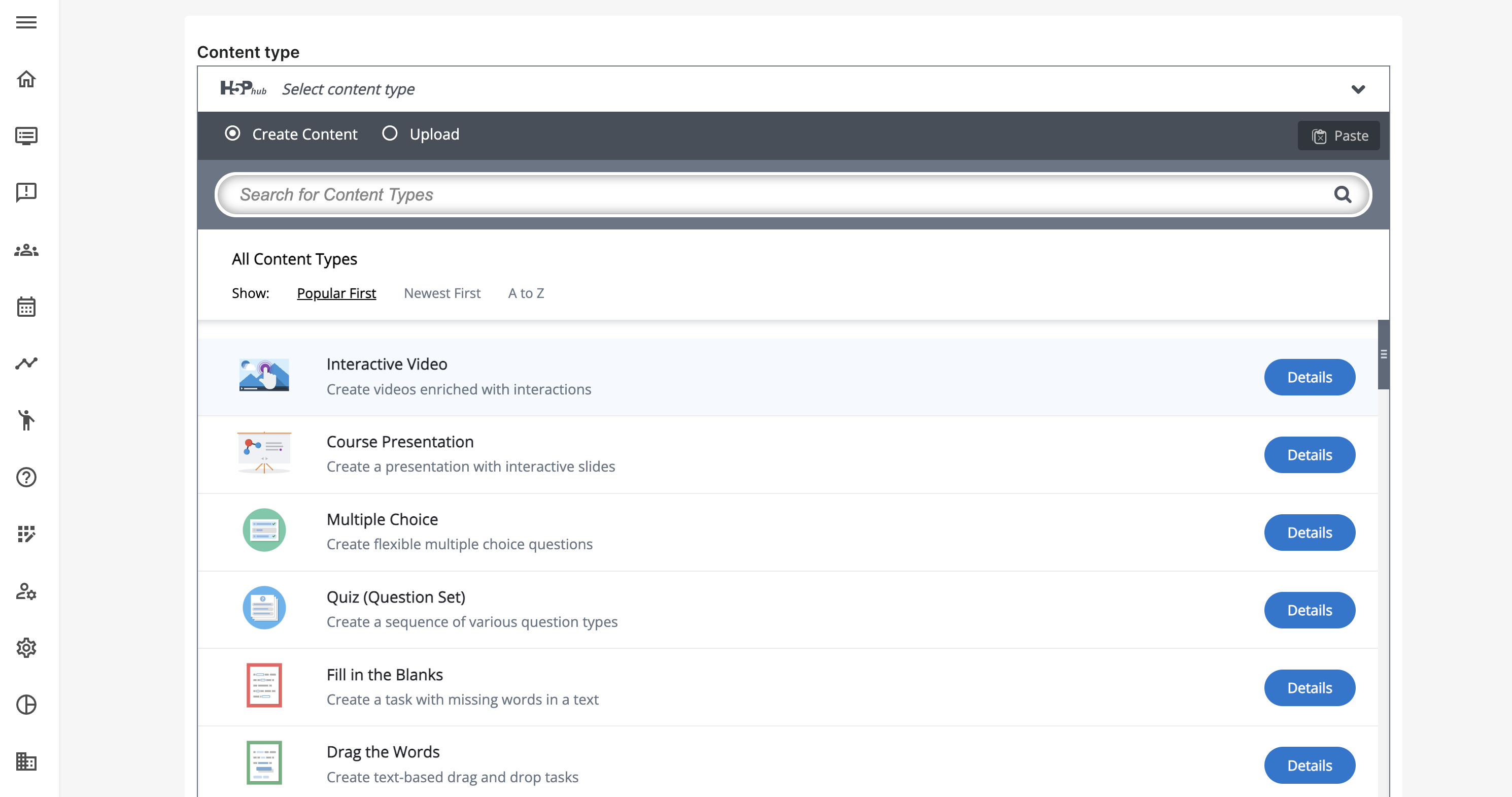Select the Upload radio option
The image size is (1512, 797).
[x=390, y=134]
